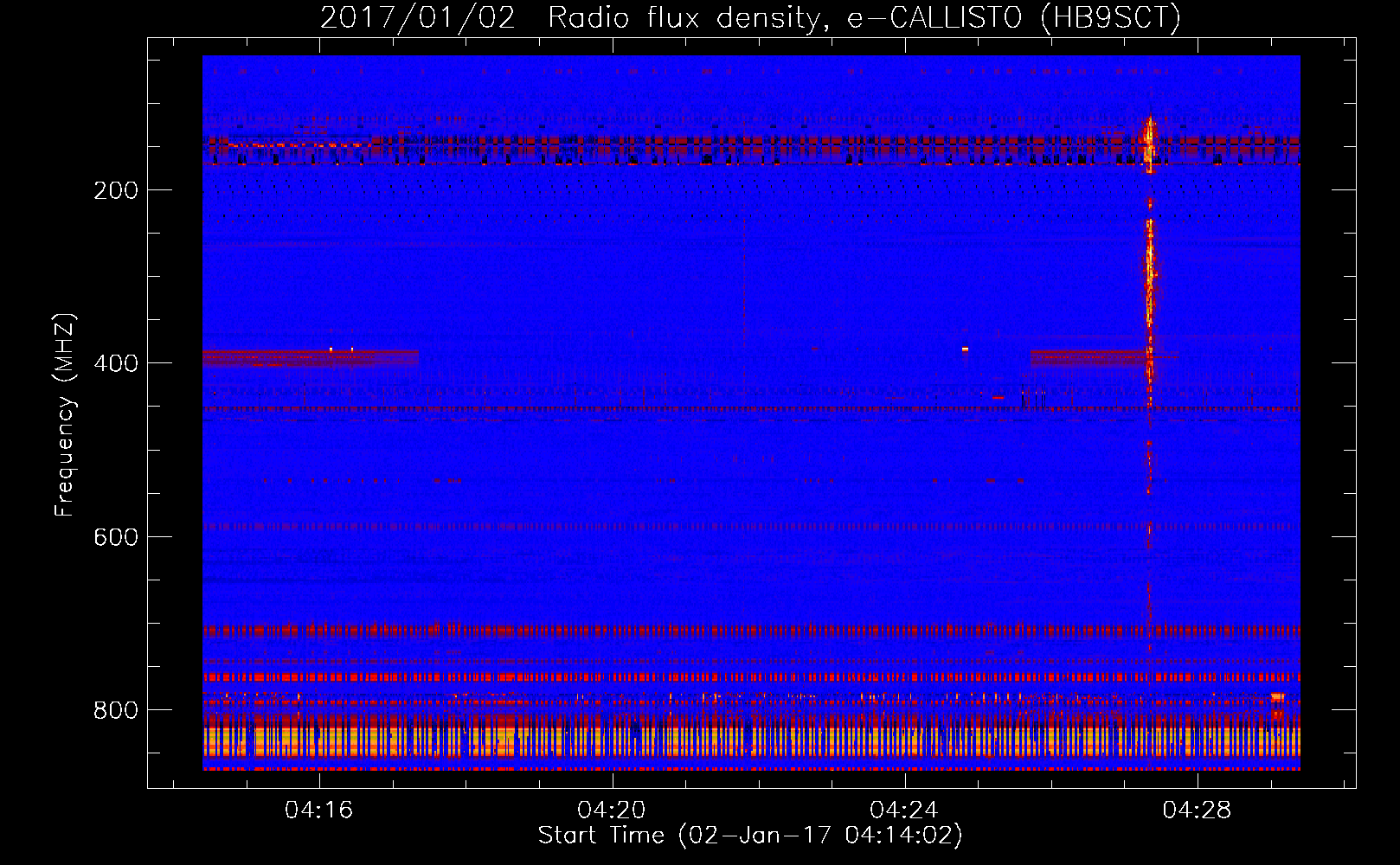Click the 600 frequency tick label
The height and width of the screenshot is (865, 1400).
point(116,537)
